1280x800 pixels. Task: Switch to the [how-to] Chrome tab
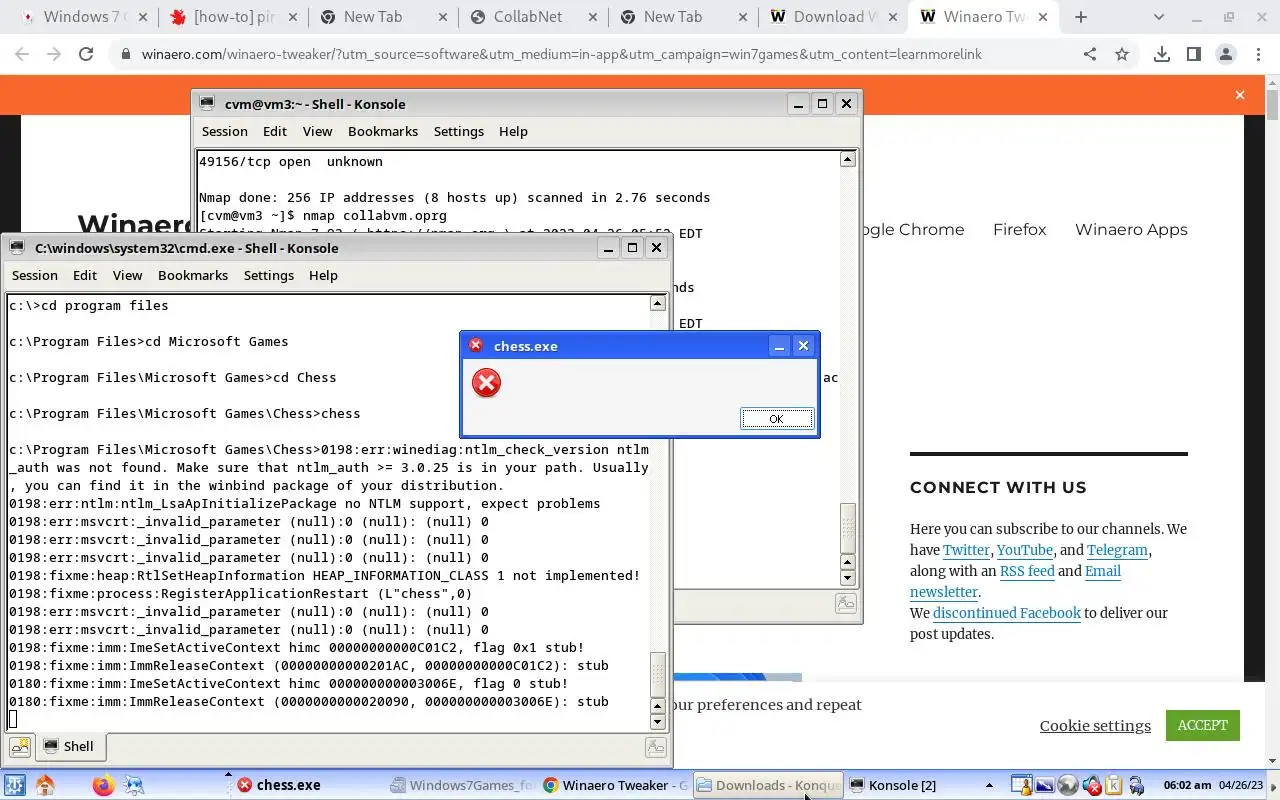(x=233, y=17)
